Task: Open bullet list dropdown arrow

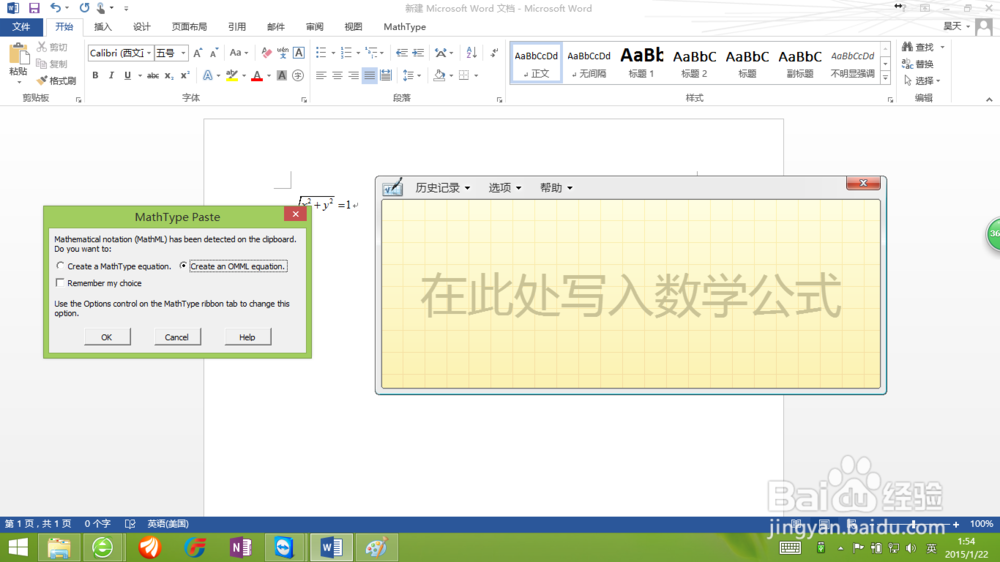Action: (333, 53)
